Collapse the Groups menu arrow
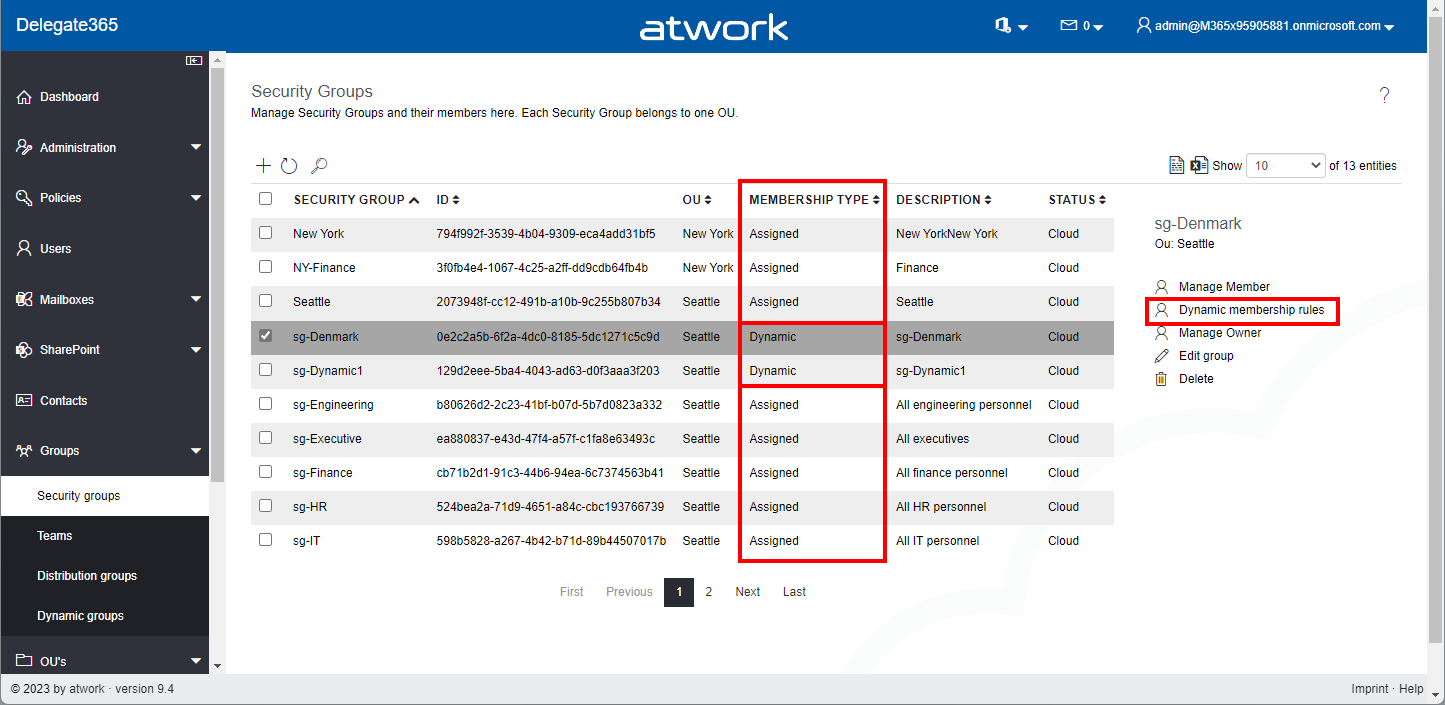Viewport: 1445px width, 705px height. tap(196, 451)
